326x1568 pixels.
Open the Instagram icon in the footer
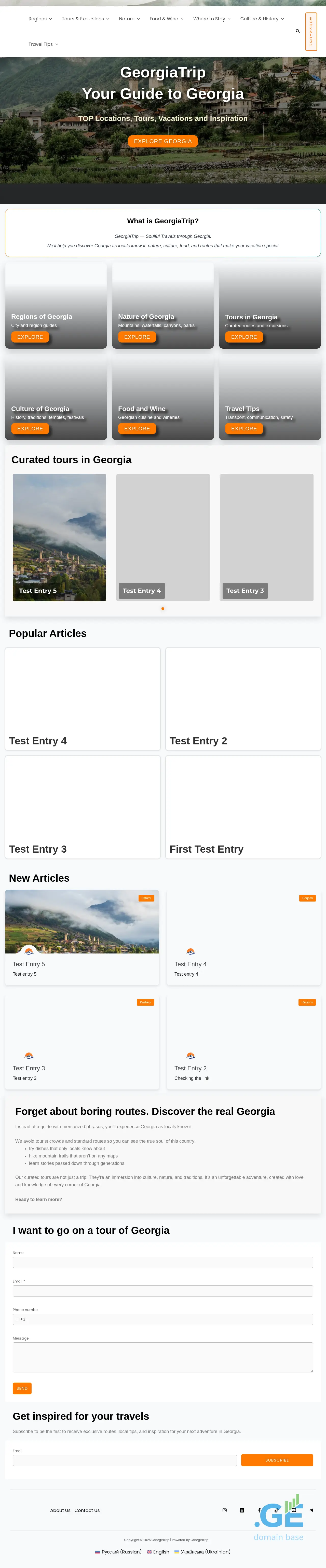click(x=224, y=1510)
